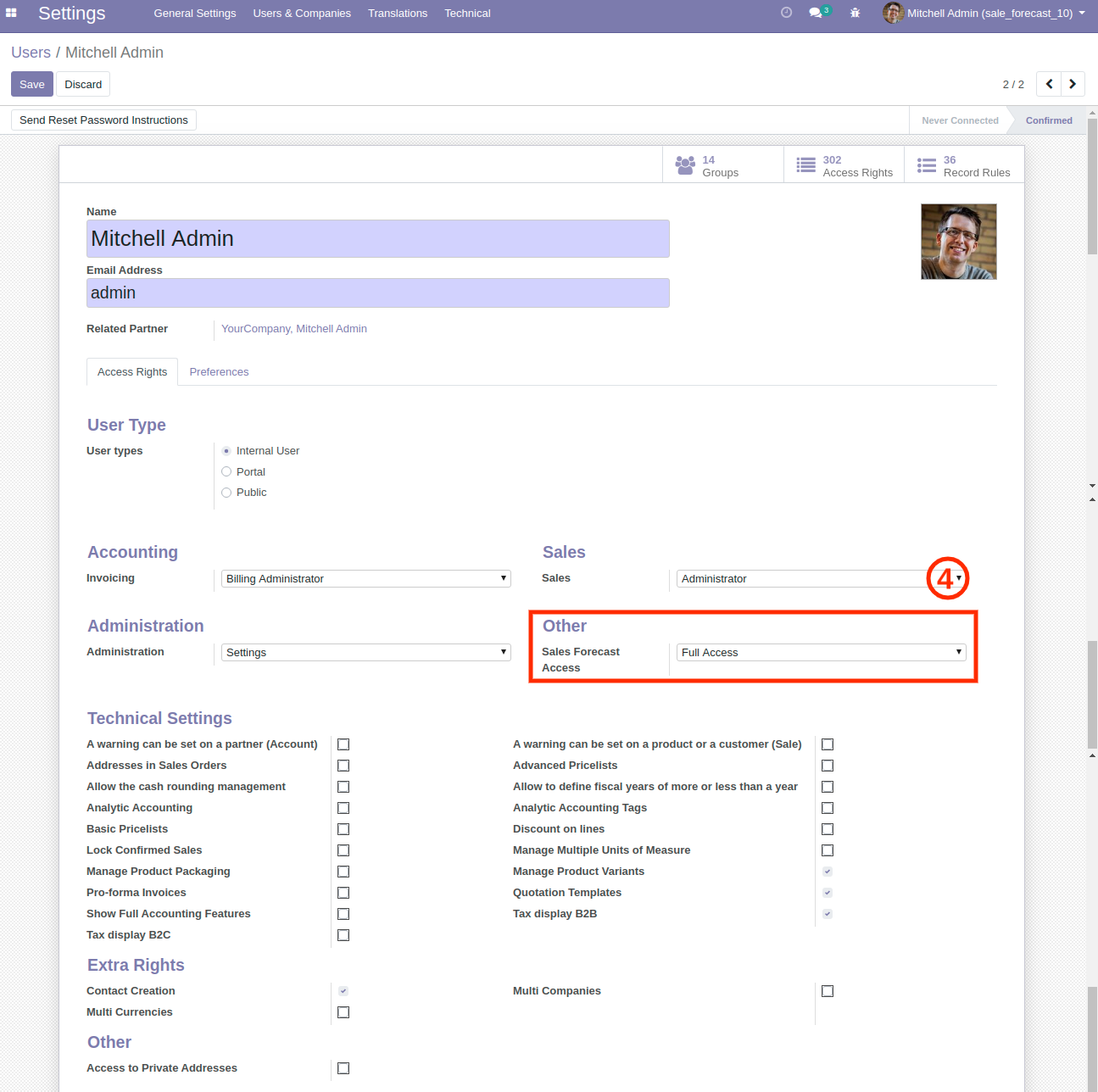Check the Multi Companies option

tap(828, 991)
